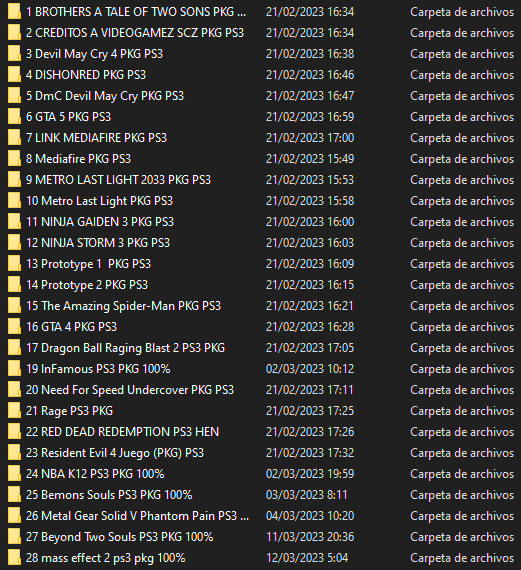Select the '6 GTA 5 PKG PS3' name
This screenshot has width=521, height=570.
[68, 117]
